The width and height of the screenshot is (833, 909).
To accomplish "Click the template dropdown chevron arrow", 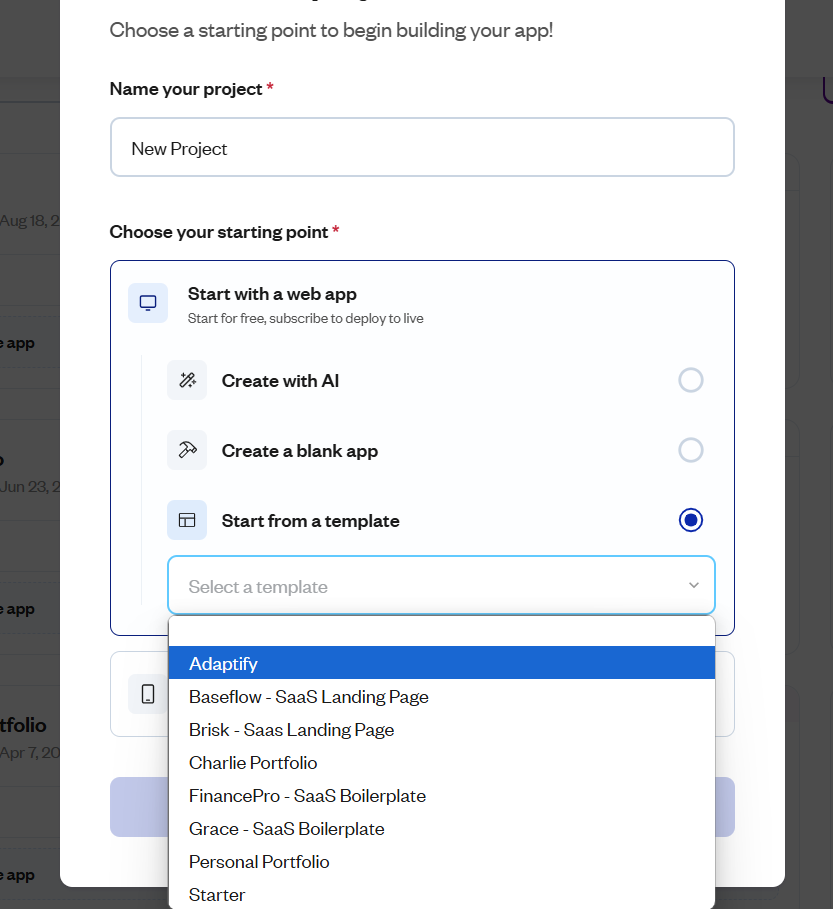I will point(694,586).
